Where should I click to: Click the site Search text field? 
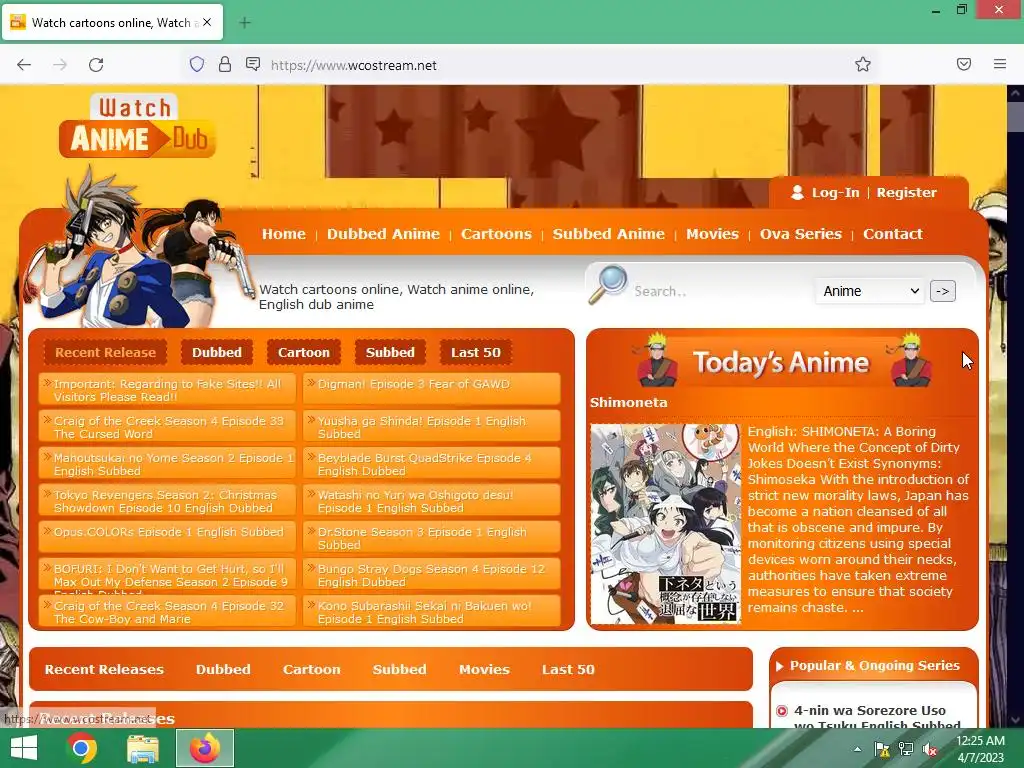coord(718,291)
